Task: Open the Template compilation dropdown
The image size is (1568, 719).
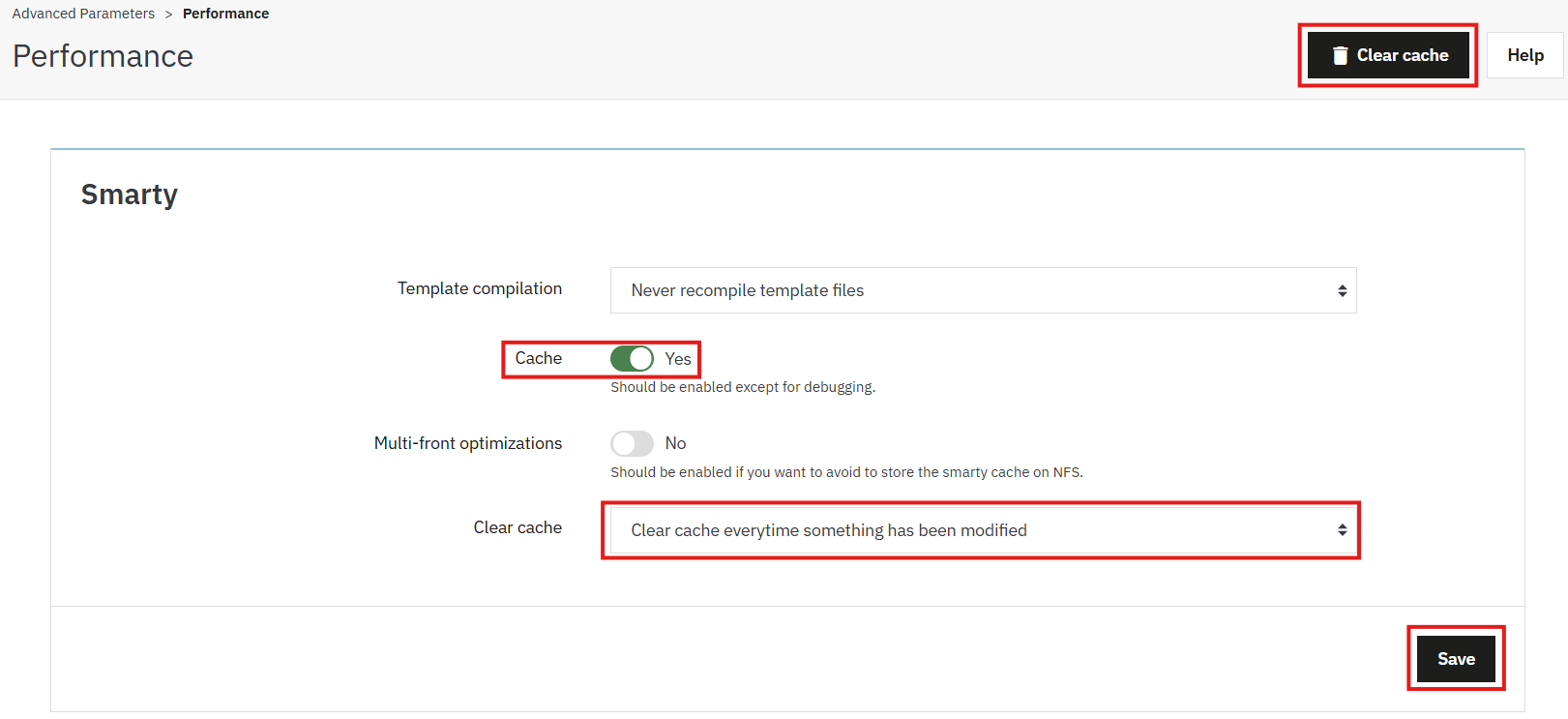Action: [982, 290]
